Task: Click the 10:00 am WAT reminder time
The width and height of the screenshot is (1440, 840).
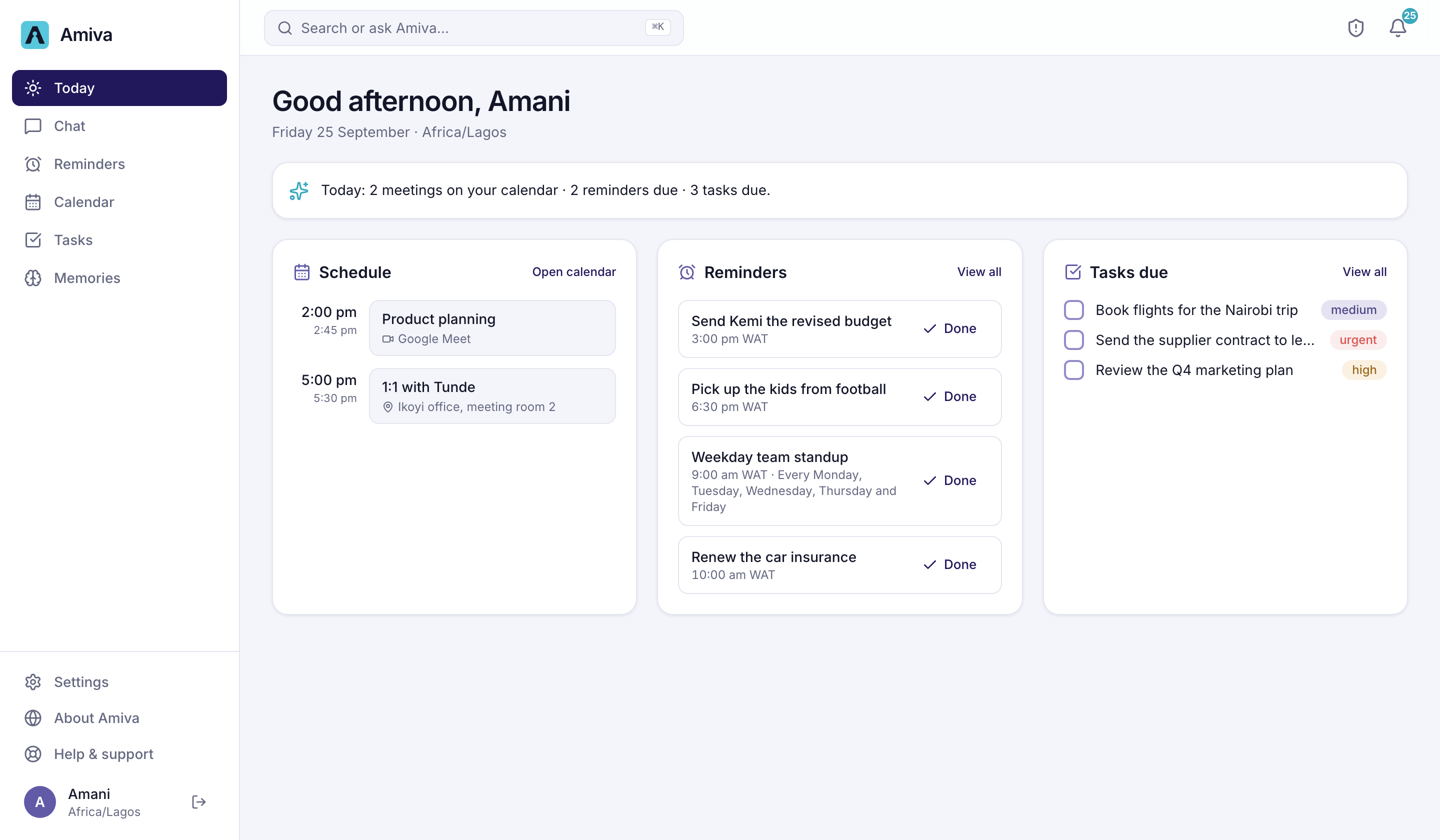Action: click(x=733, y=575)
